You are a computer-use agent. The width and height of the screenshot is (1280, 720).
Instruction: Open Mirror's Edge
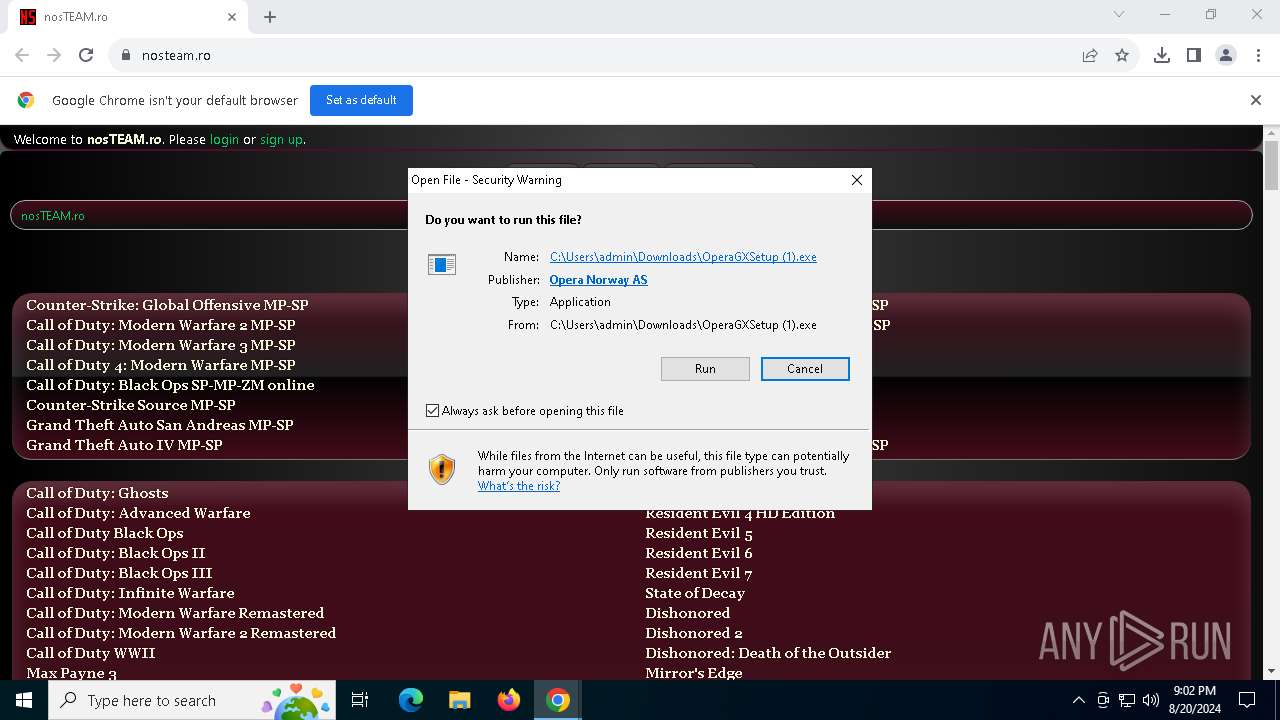694,673
